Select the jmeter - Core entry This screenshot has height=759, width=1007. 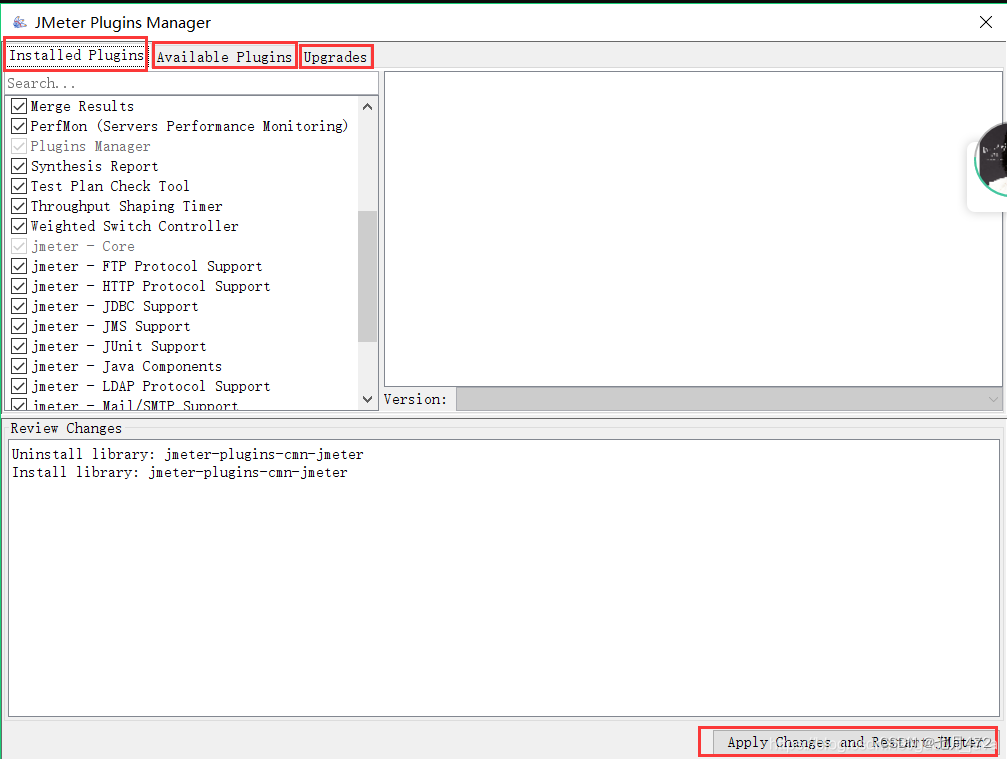click(83, 246)
